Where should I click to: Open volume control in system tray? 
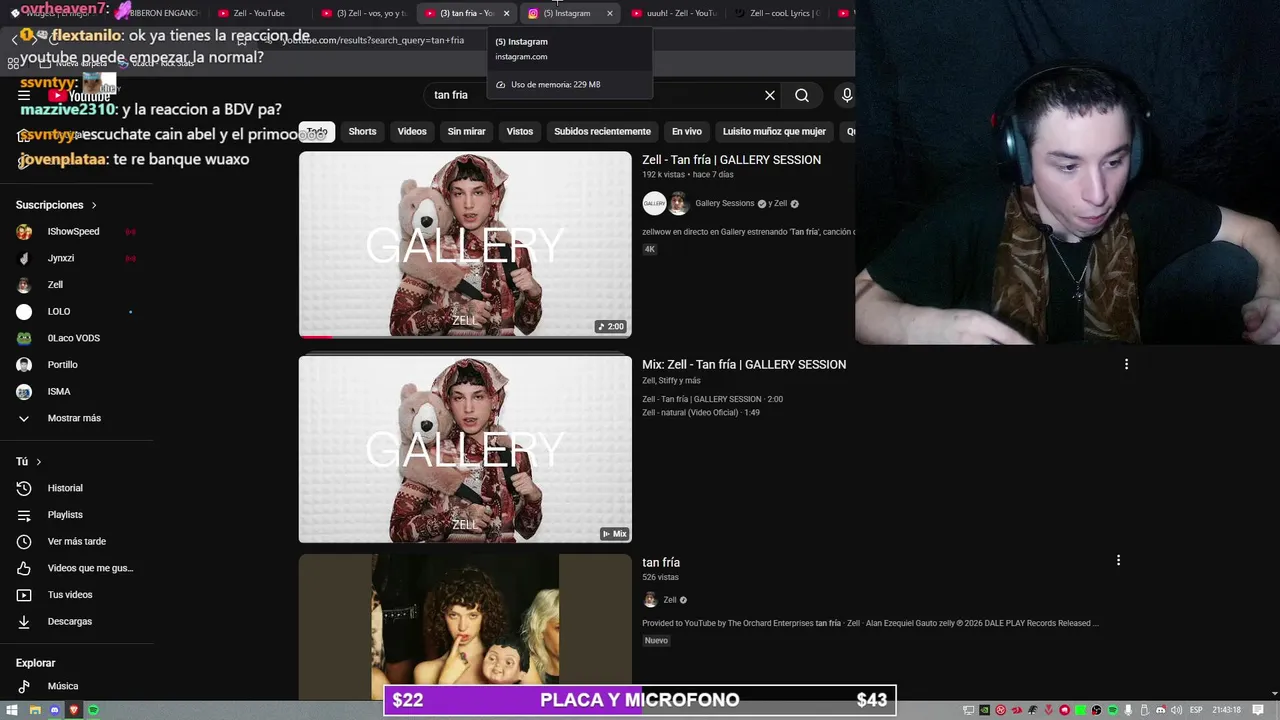tap(1177, 710)
